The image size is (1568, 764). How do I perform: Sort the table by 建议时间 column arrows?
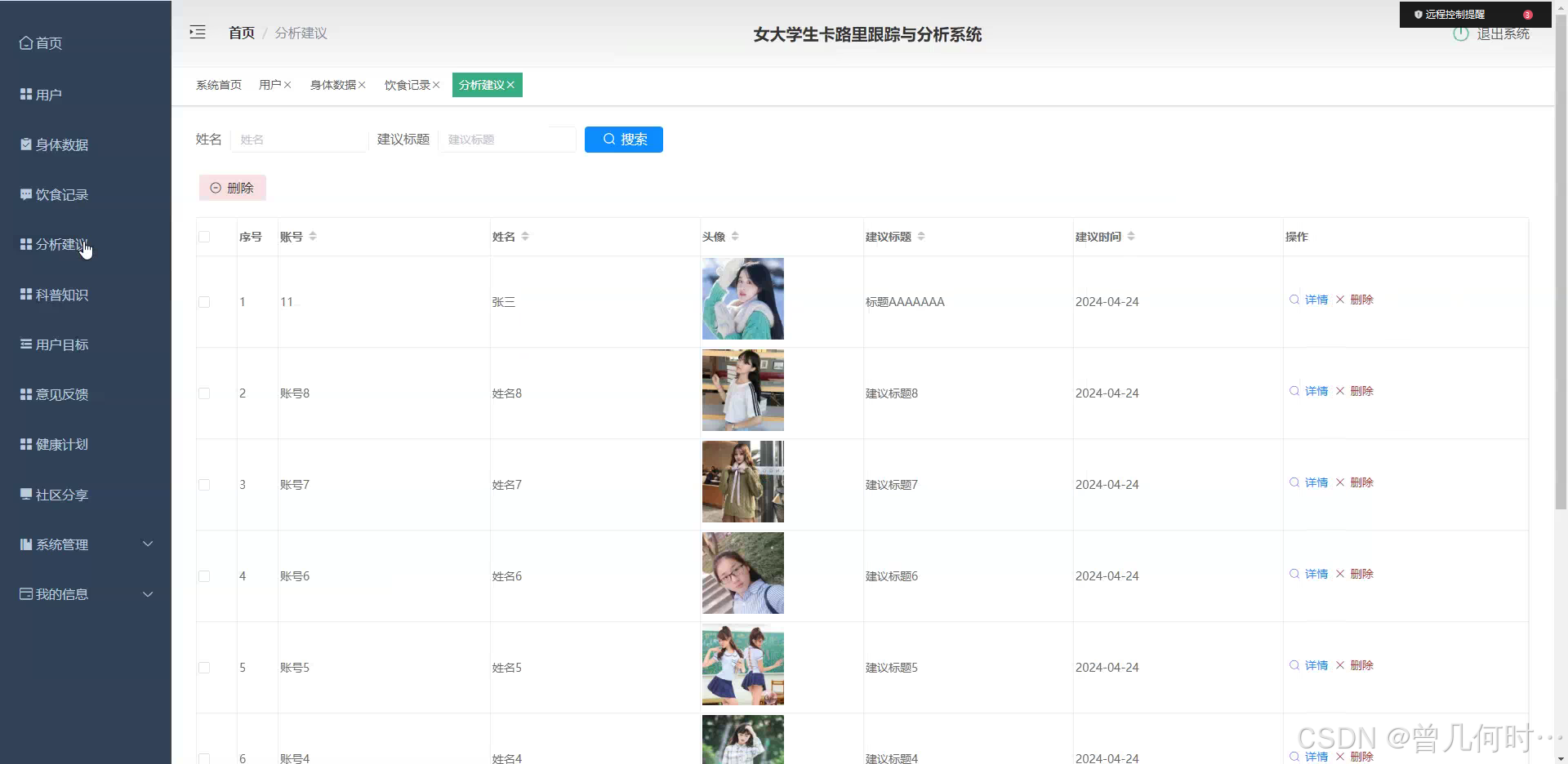(1131, 236)
